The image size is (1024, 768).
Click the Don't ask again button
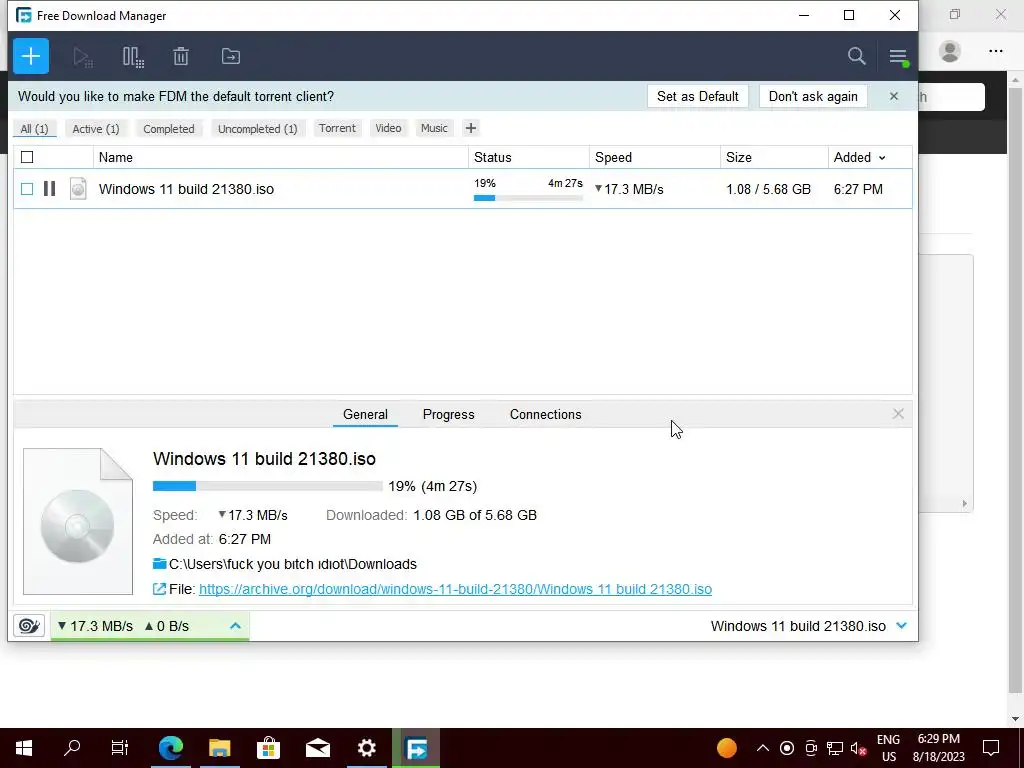(x=813, y=96)
